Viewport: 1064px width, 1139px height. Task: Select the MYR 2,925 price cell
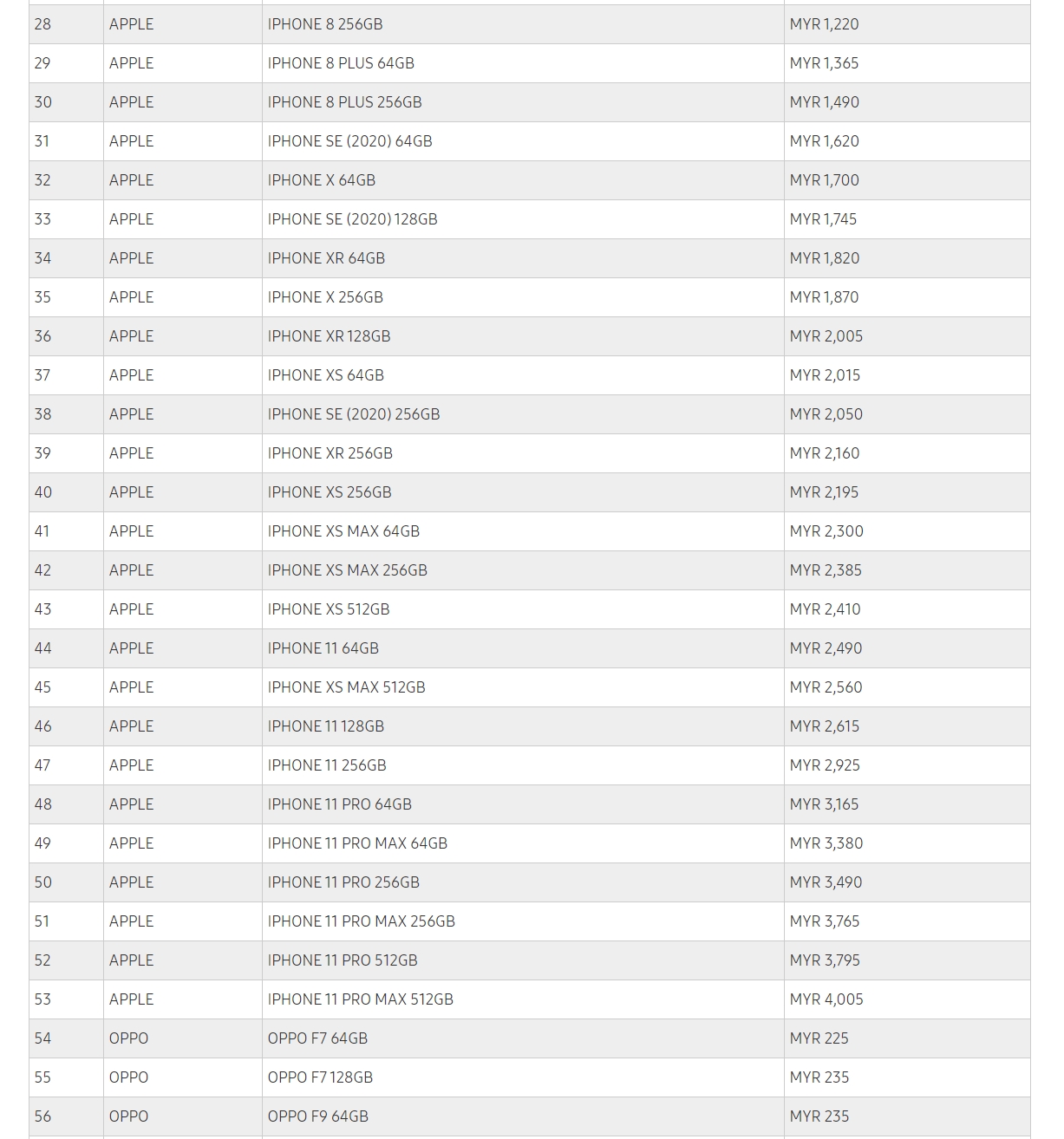[826, 765]
